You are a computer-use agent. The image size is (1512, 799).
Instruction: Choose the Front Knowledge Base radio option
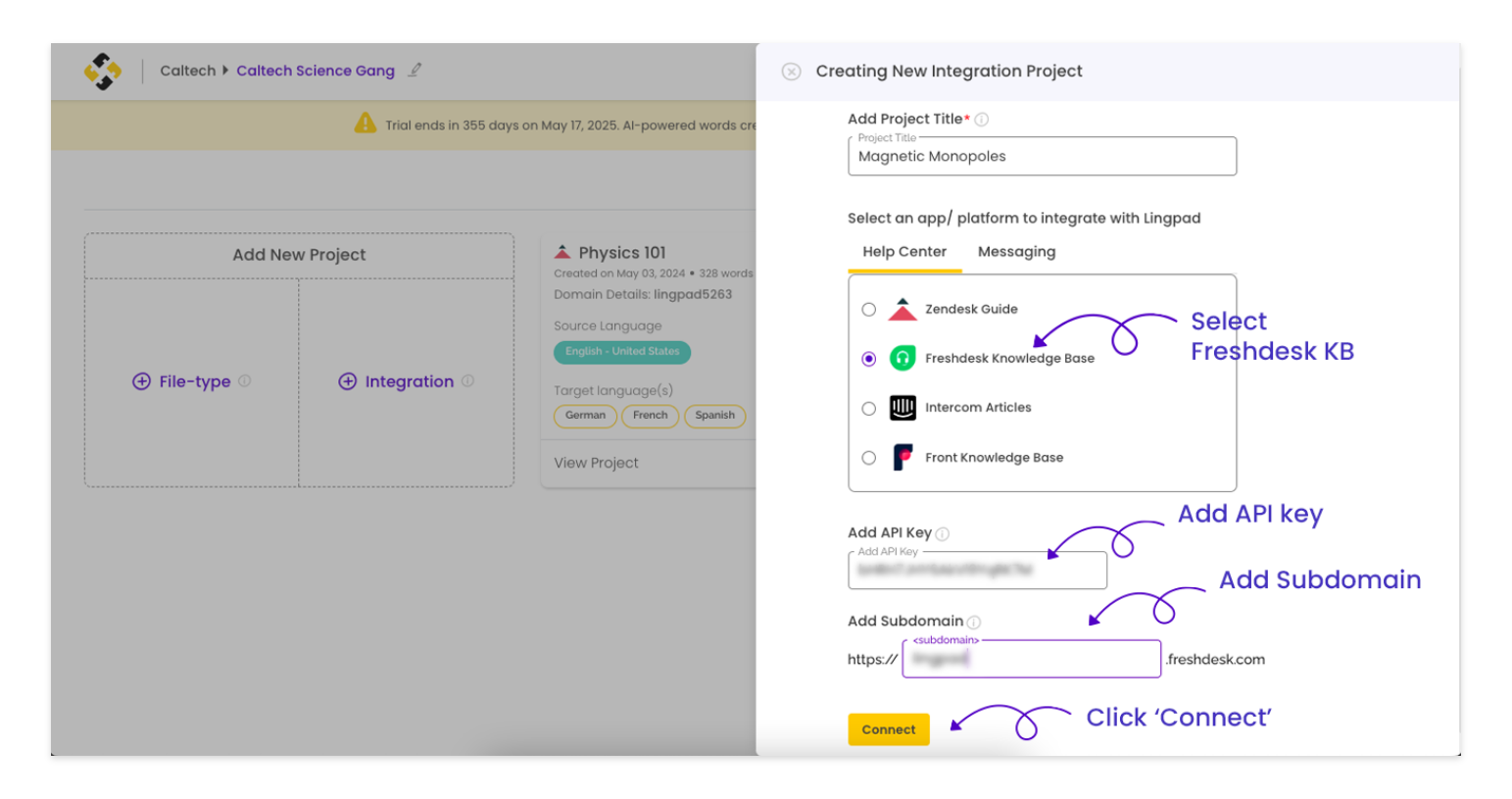coord(868,458)
